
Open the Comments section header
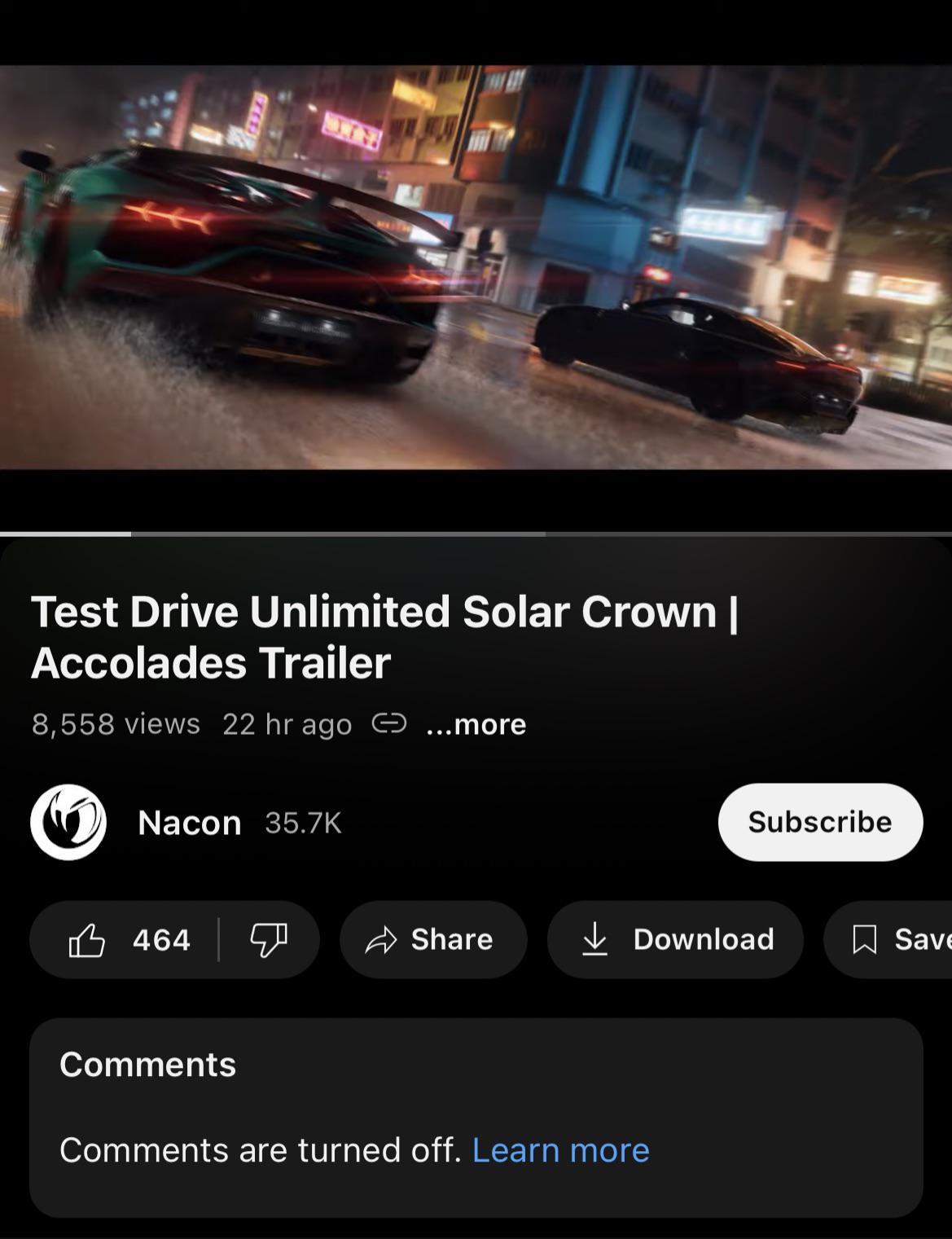[x=148, y=1065]
